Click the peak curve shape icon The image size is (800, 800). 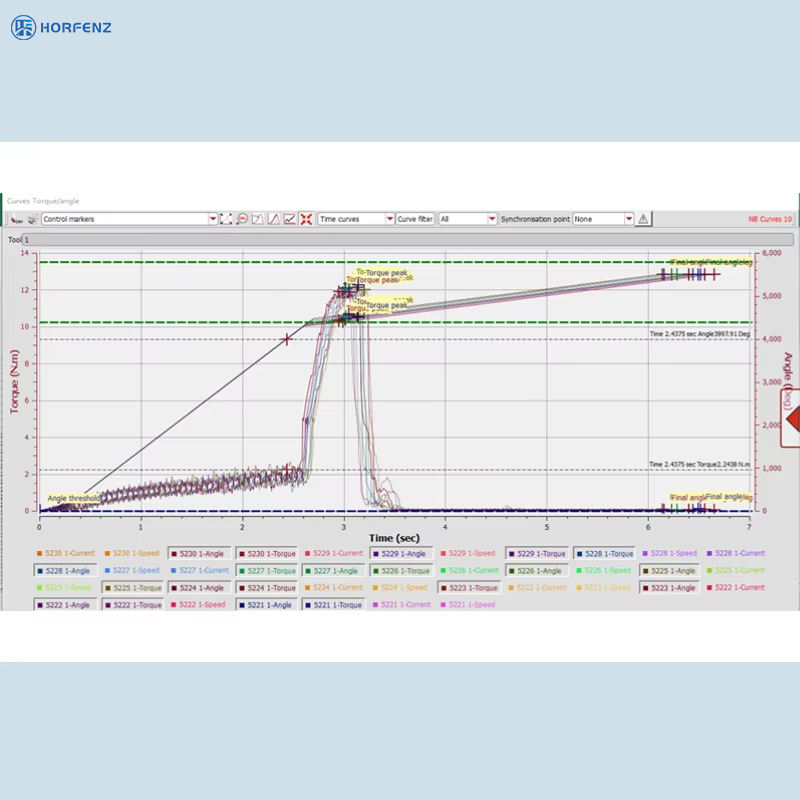click(273, 219)
